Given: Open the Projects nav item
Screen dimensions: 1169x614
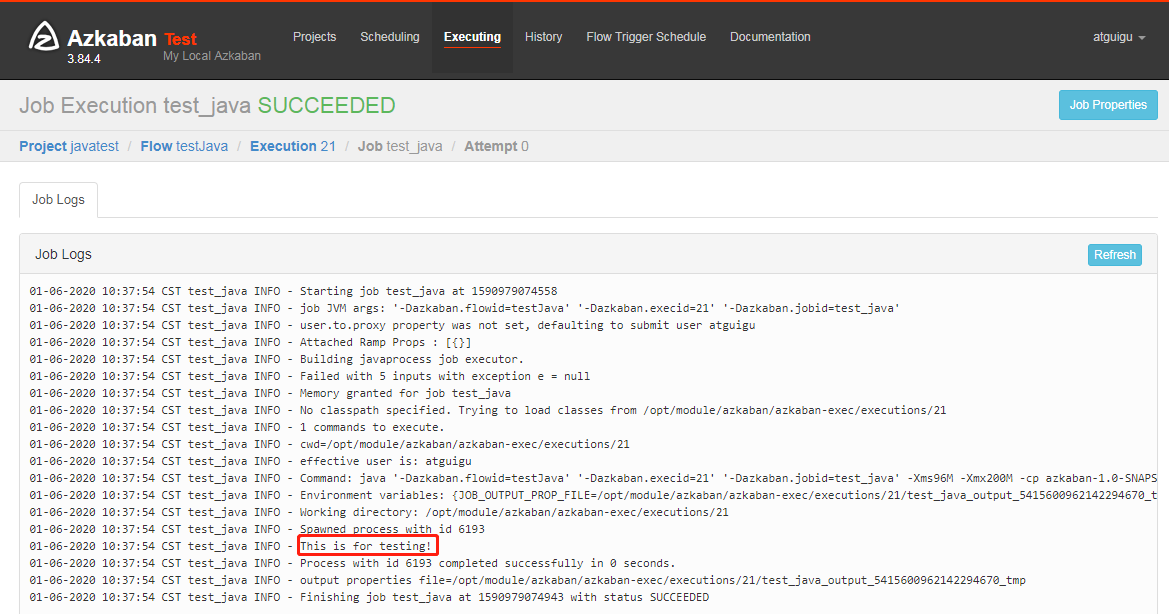Looking at the screenshot, I should [315, 37].
